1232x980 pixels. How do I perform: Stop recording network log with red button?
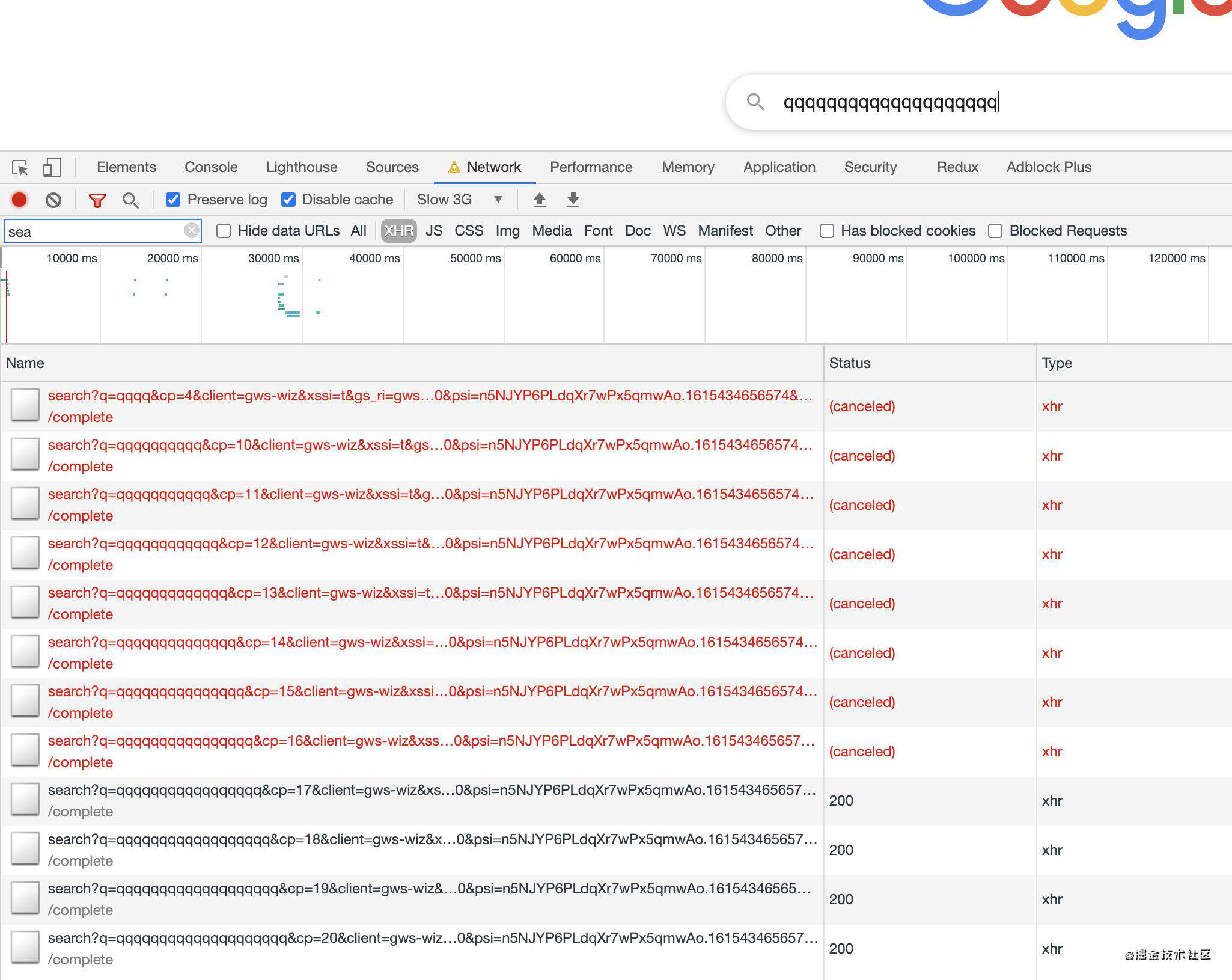[19, 200]
